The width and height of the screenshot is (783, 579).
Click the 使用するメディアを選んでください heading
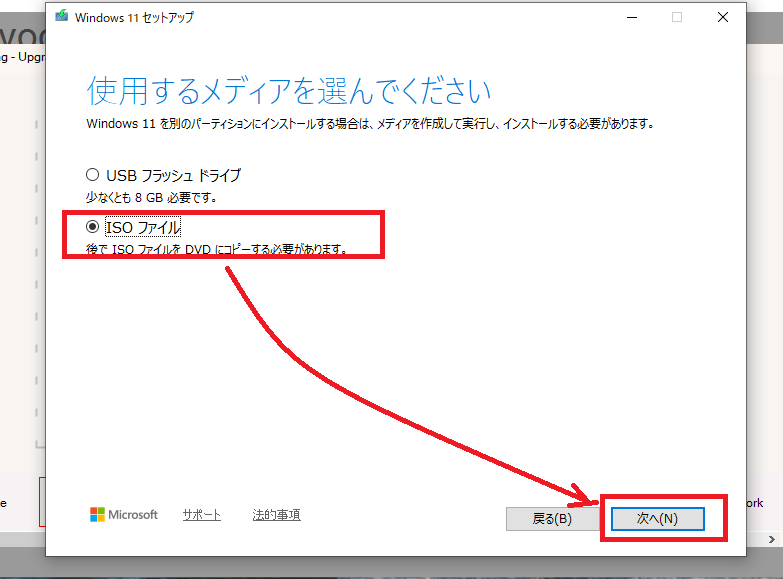pyautogui.click(x=289, y=91)
